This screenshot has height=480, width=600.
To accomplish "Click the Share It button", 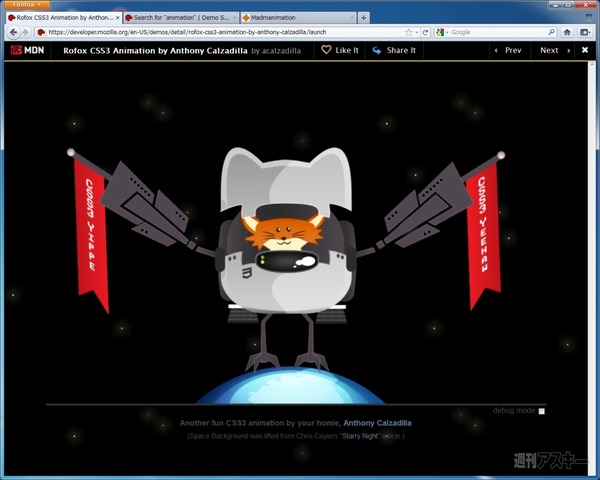I will pyautogui.click(x=394, y=50).
